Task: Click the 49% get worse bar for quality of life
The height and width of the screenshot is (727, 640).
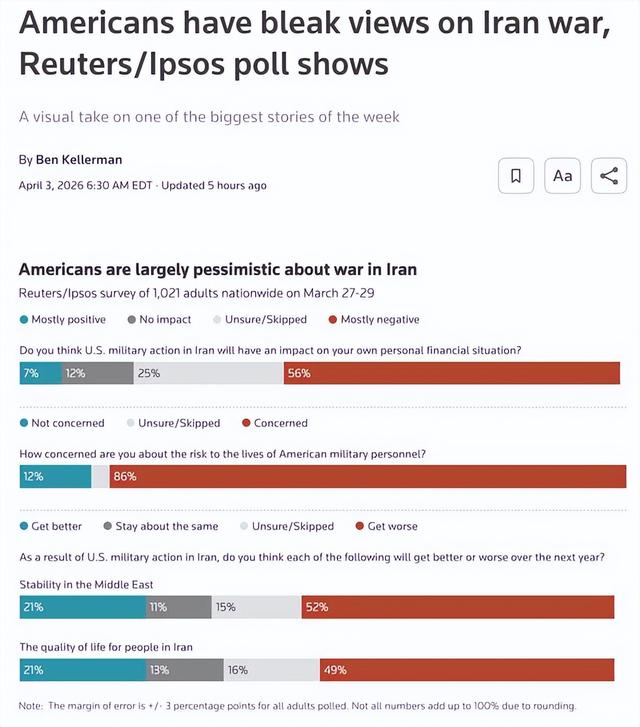Action: [467, 670]
